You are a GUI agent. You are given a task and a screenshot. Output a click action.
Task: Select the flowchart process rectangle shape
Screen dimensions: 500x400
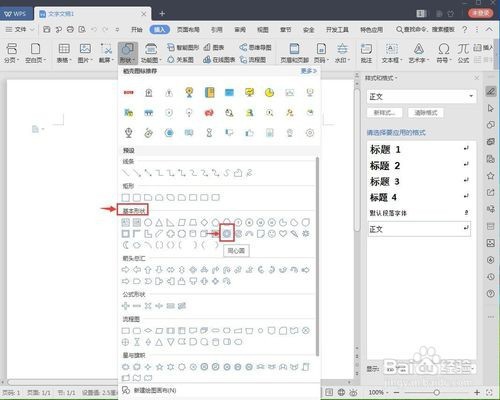[x=125, y=331]
